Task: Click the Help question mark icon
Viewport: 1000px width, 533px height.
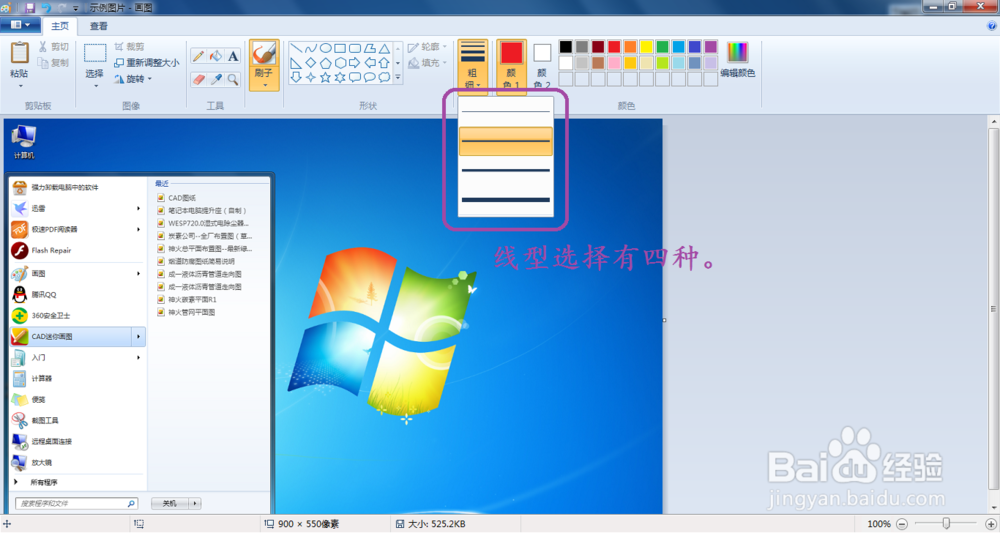Action: coord(992,26)
